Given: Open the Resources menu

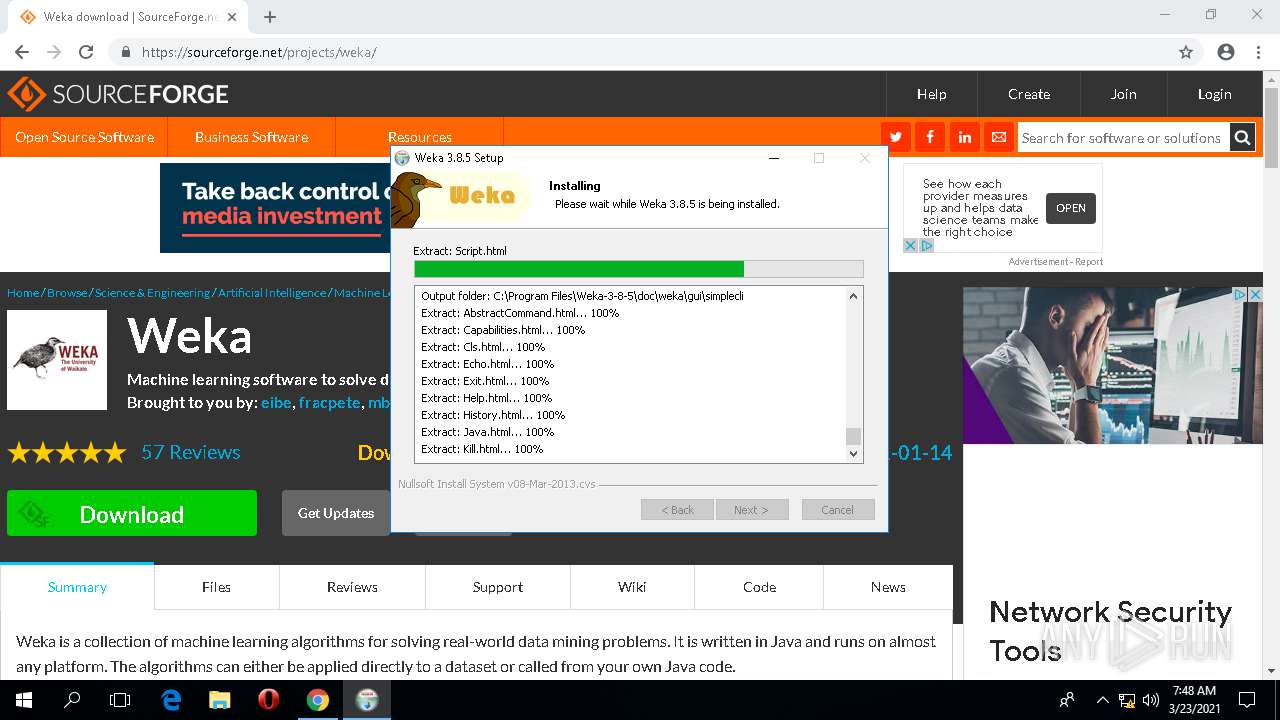Looking at the screenshot, I should pos(419,137).
